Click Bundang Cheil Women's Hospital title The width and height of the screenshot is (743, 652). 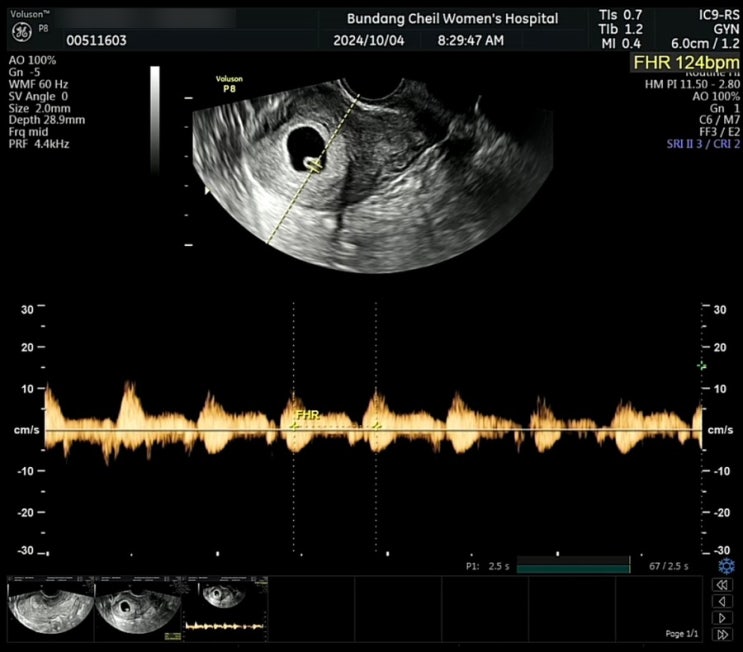[453, 19]
